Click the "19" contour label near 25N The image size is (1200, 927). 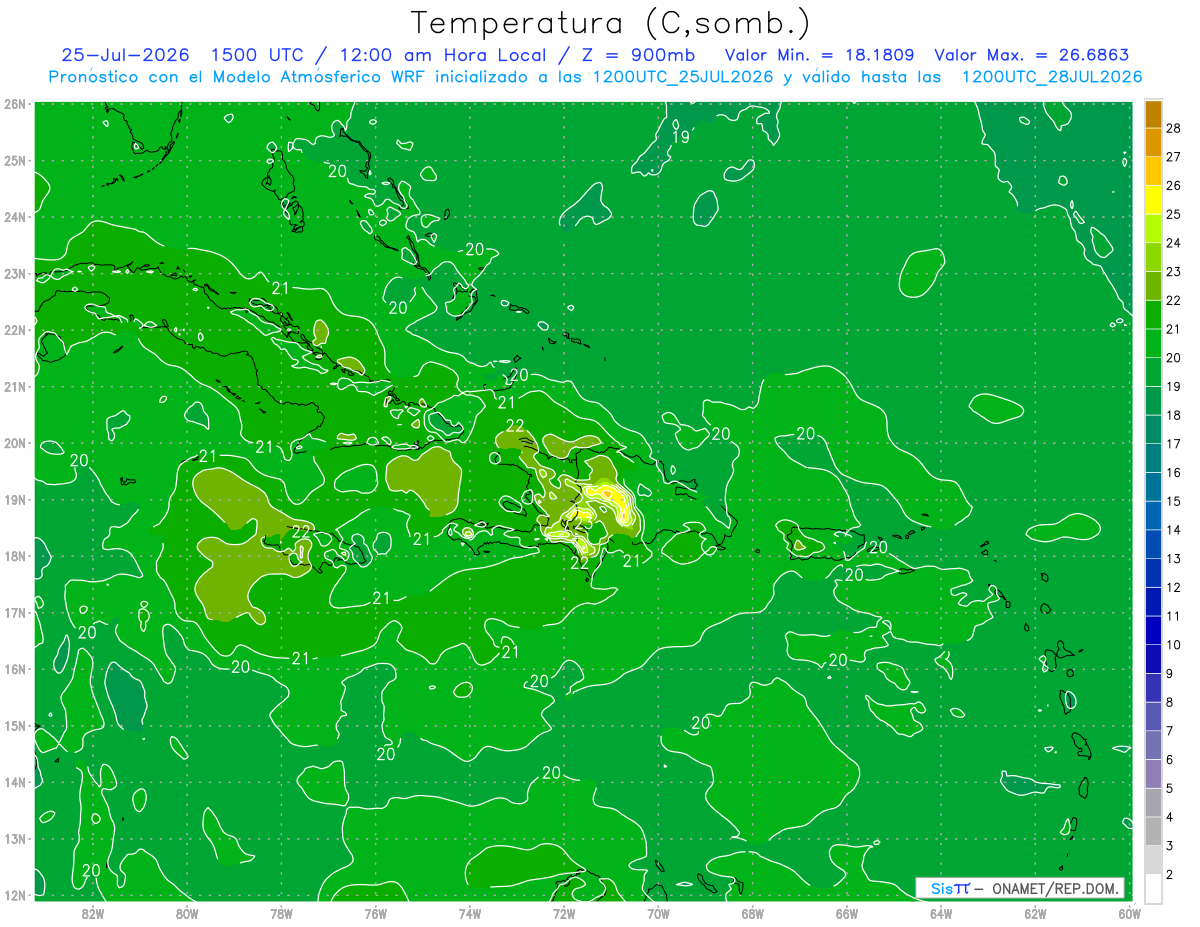point(681,137)
